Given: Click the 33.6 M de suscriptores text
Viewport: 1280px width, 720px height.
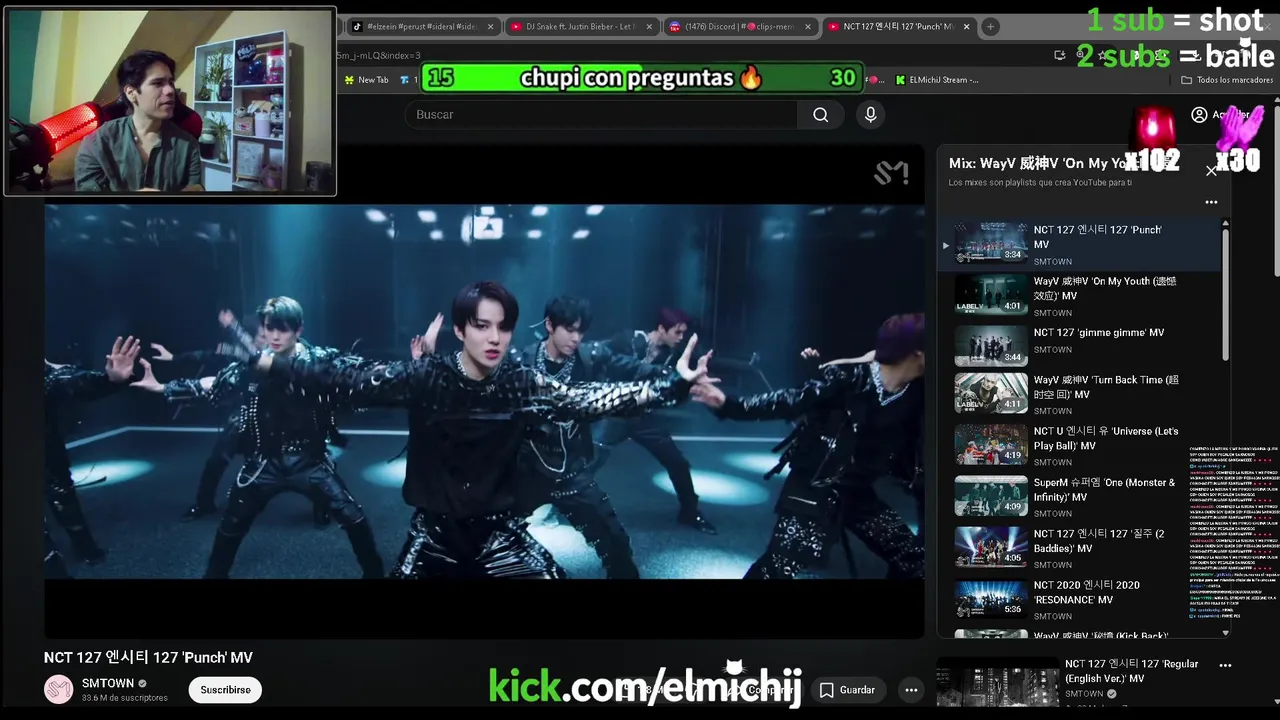Looking at the screenshot, I should [x=125, y=698].
